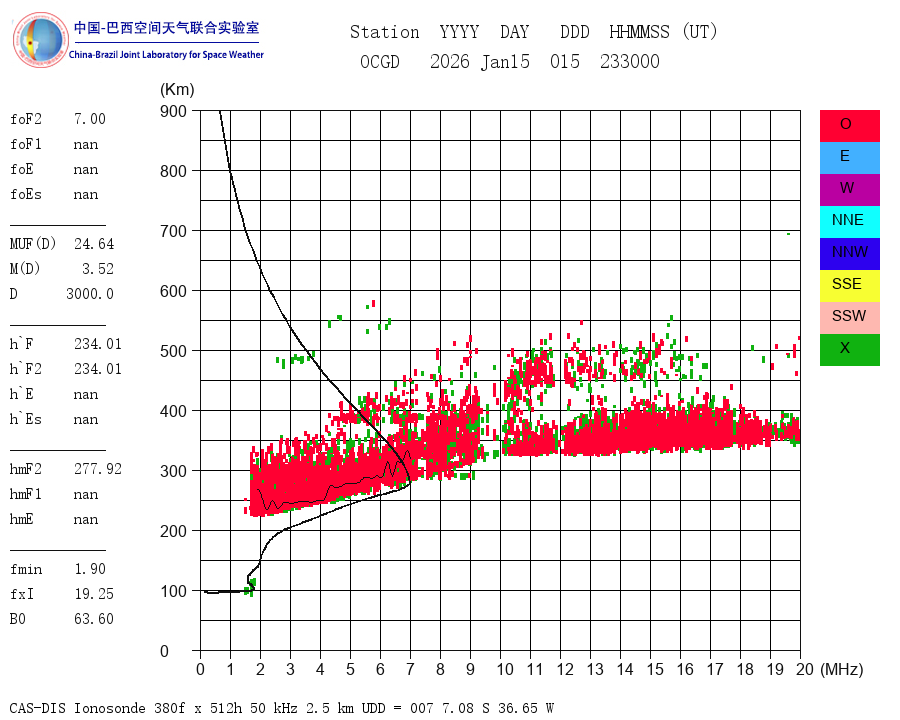The width and height of the screenshot is (900, 720).
Task: Click the purple W legend swatch
Action: point(849,189)
